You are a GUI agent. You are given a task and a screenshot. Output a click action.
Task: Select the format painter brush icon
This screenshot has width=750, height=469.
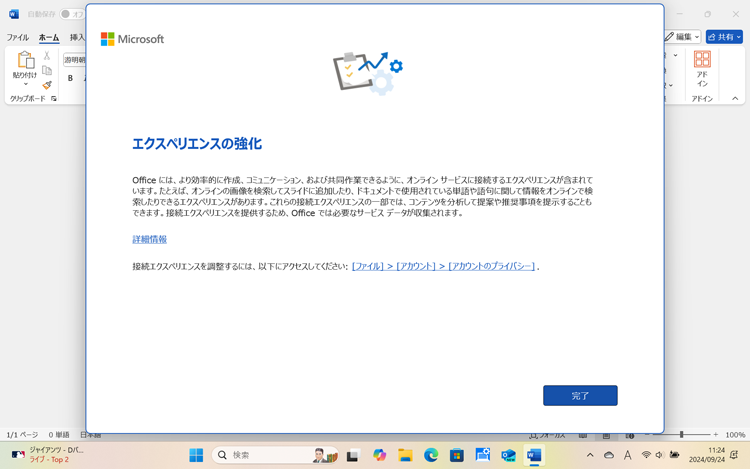tap(47, 85)
